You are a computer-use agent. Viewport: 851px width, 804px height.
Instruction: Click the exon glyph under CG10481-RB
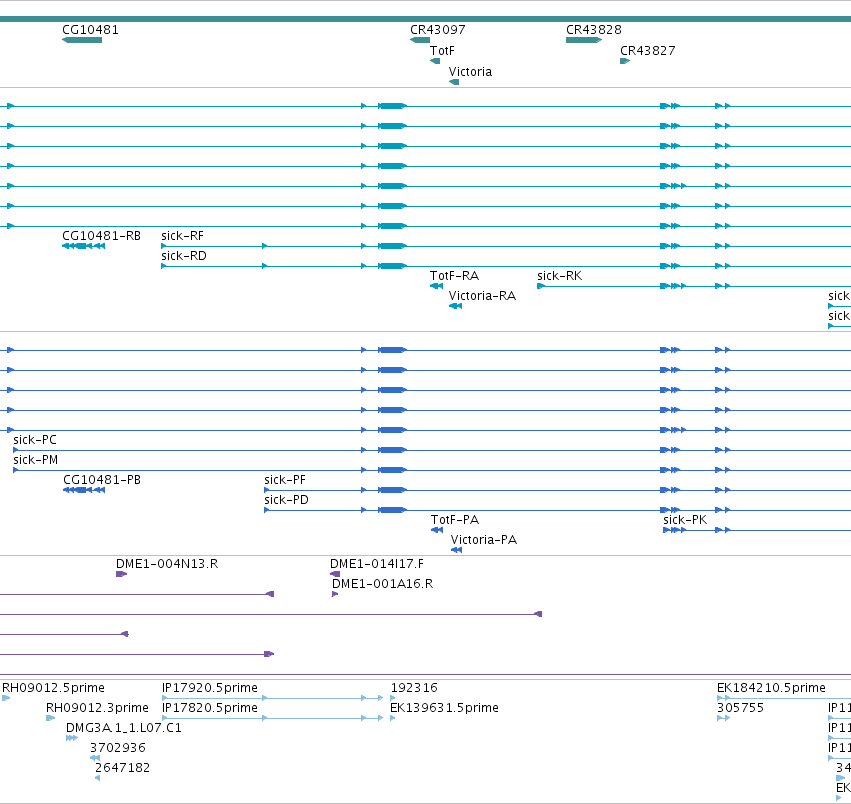[84, 246]
